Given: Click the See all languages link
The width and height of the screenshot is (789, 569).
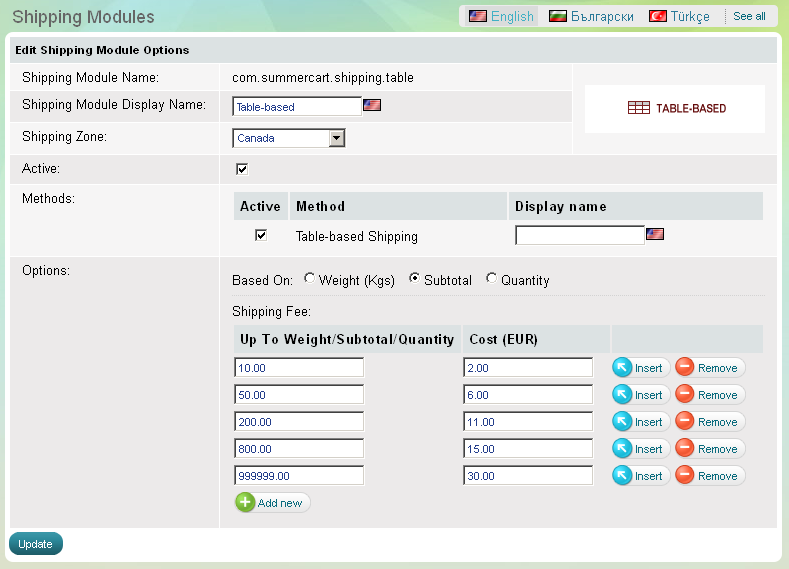Looking at the screenshot, I should [749, 16].
